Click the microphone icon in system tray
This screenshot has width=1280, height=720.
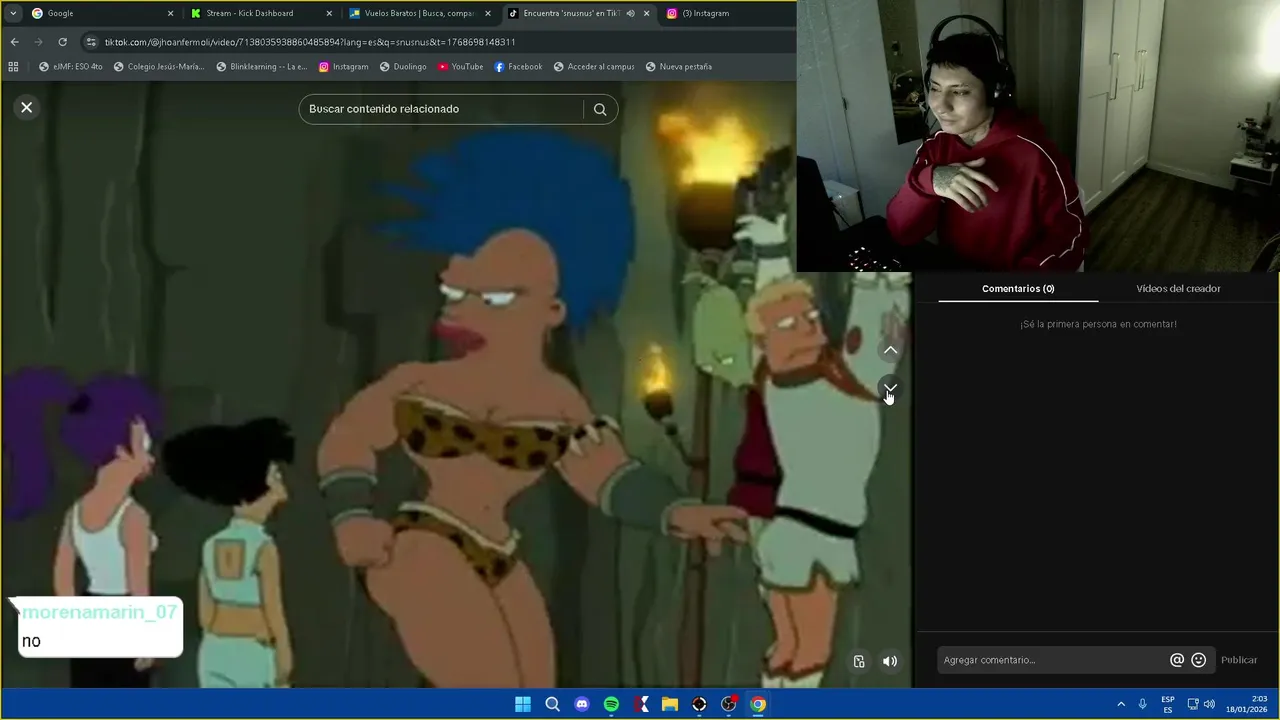[1143, 704]
